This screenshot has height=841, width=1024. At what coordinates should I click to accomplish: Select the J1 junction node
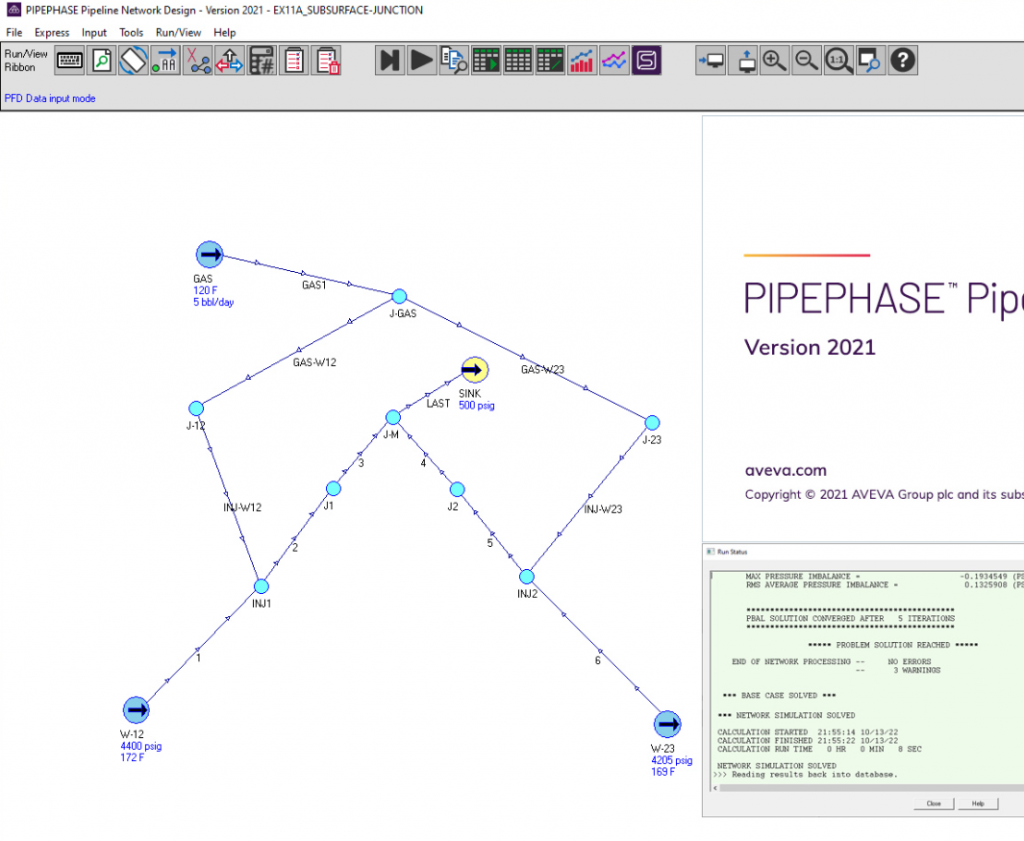(x=333, y=488)
